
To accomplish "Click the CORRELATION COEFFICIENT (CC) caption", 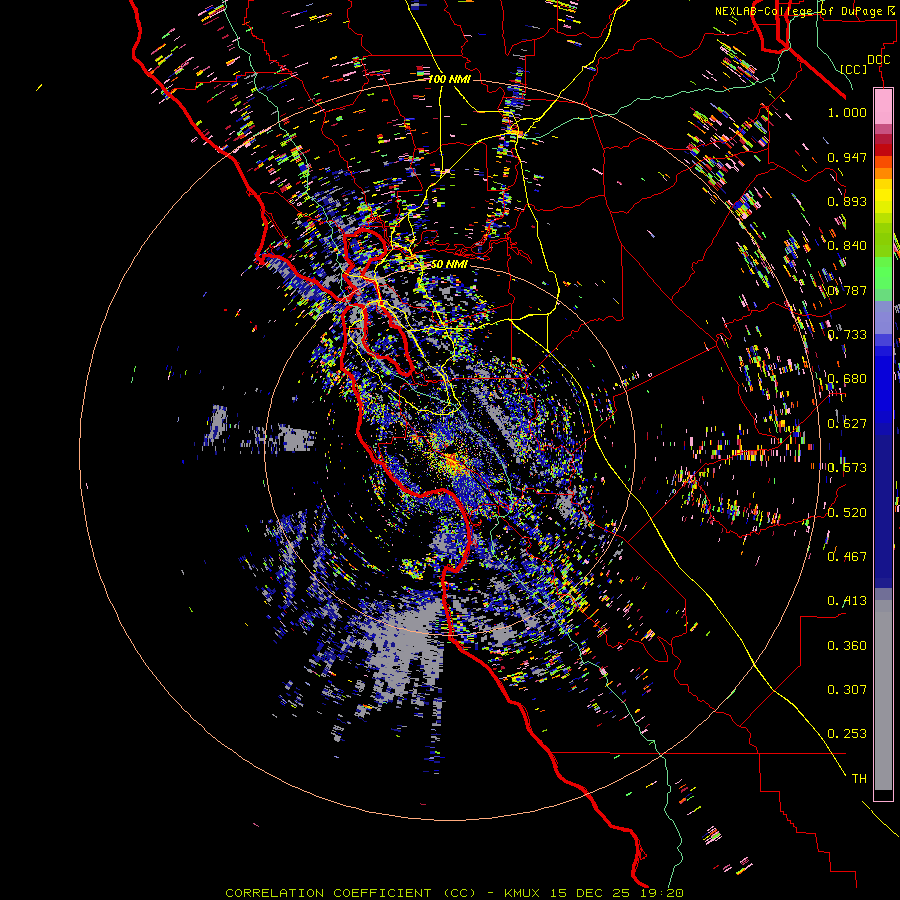I will tap(351, 893).
